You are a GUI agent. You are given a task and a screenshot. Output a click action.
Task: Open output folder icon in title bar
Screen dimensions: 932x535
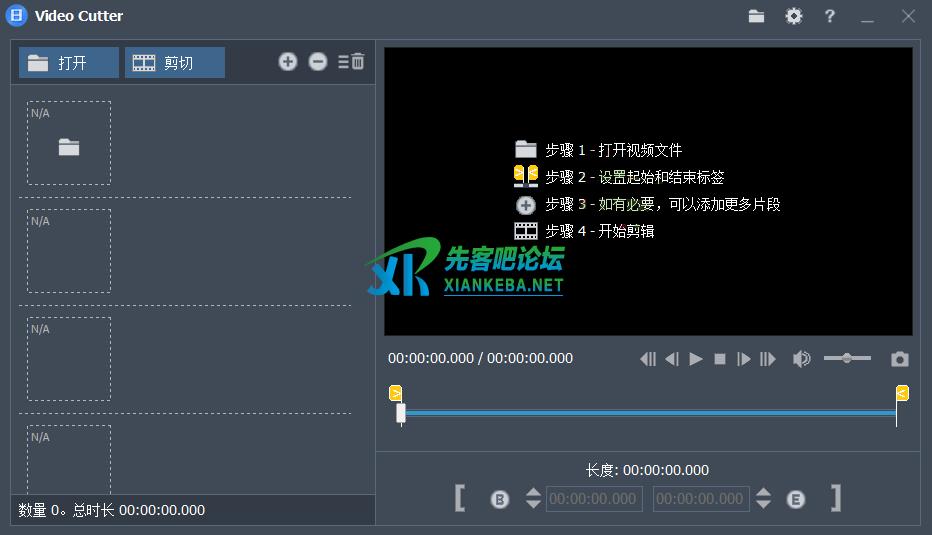pyautogui.click(x=756, y=16)
